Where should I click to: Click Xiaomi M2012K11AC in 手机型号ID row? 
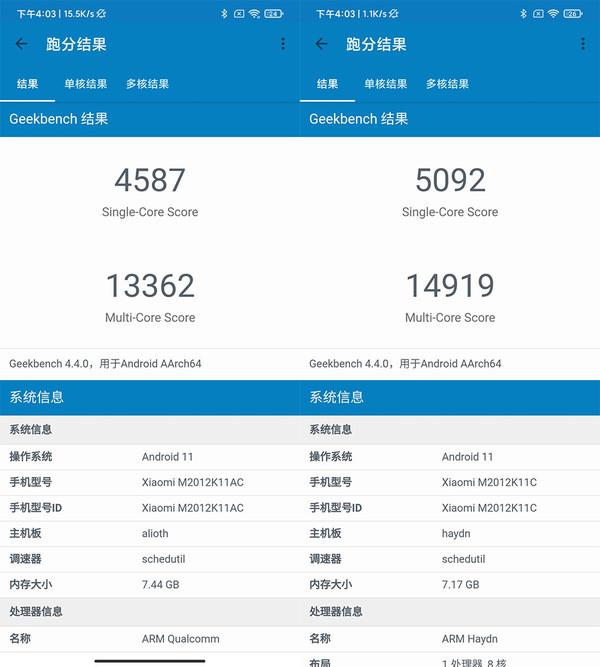click(193, 508)
